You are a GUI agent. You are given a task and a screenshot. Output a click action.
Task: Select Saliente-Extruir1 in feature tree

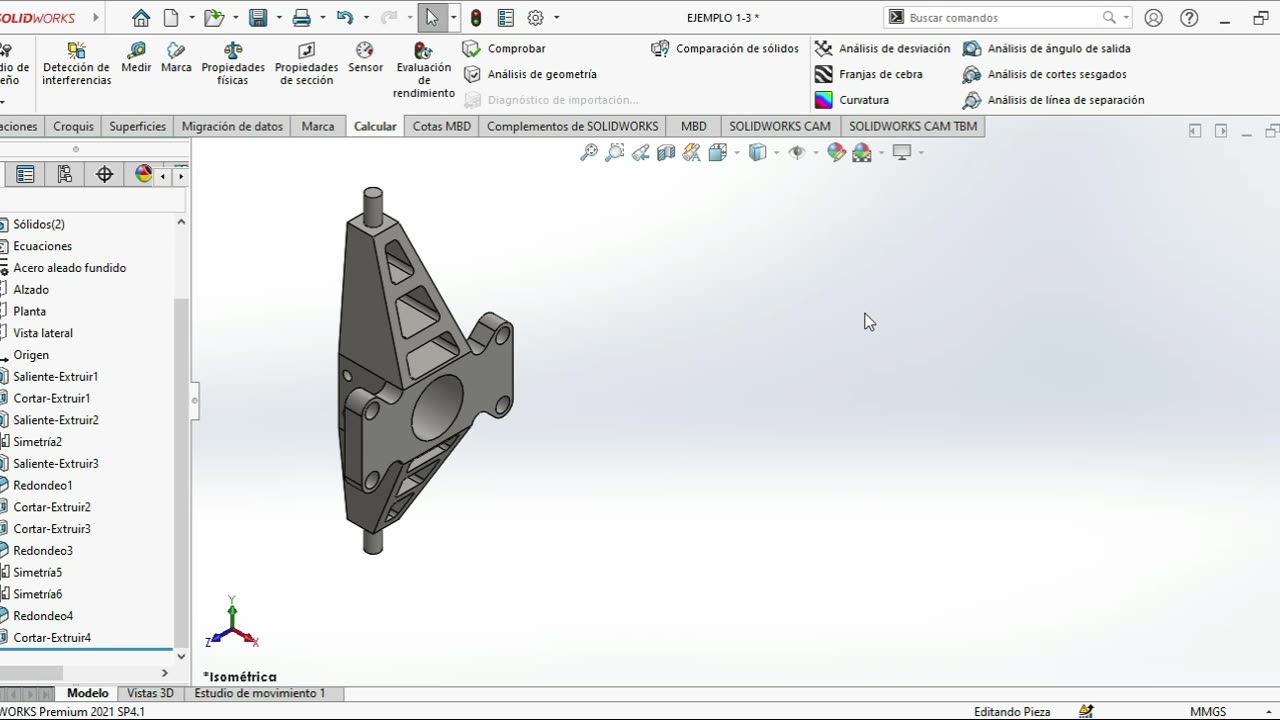click(56, 376)
